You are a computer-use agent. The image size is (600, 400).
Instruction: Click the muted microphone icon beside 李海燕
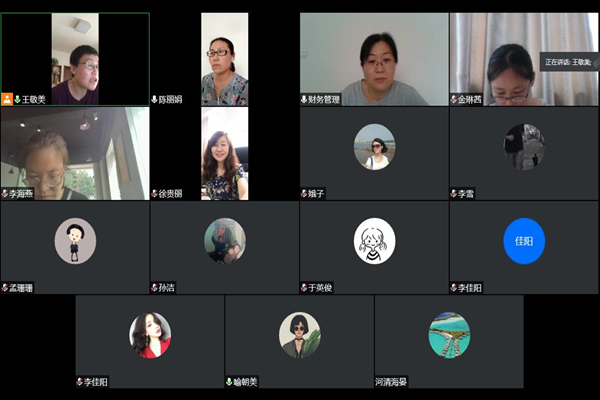5,194
